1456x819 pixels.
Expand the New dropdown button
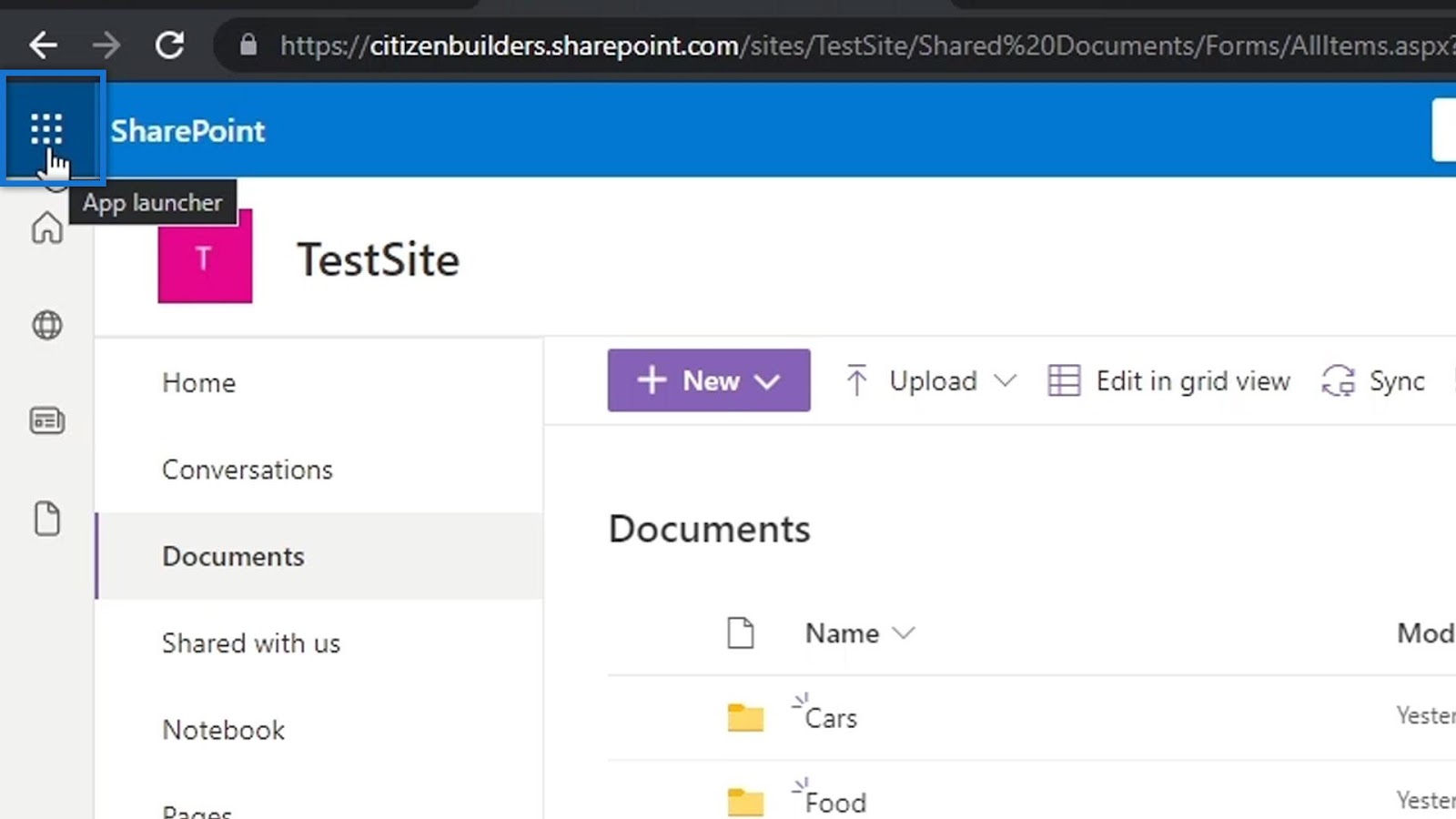(x=709, y=380)
